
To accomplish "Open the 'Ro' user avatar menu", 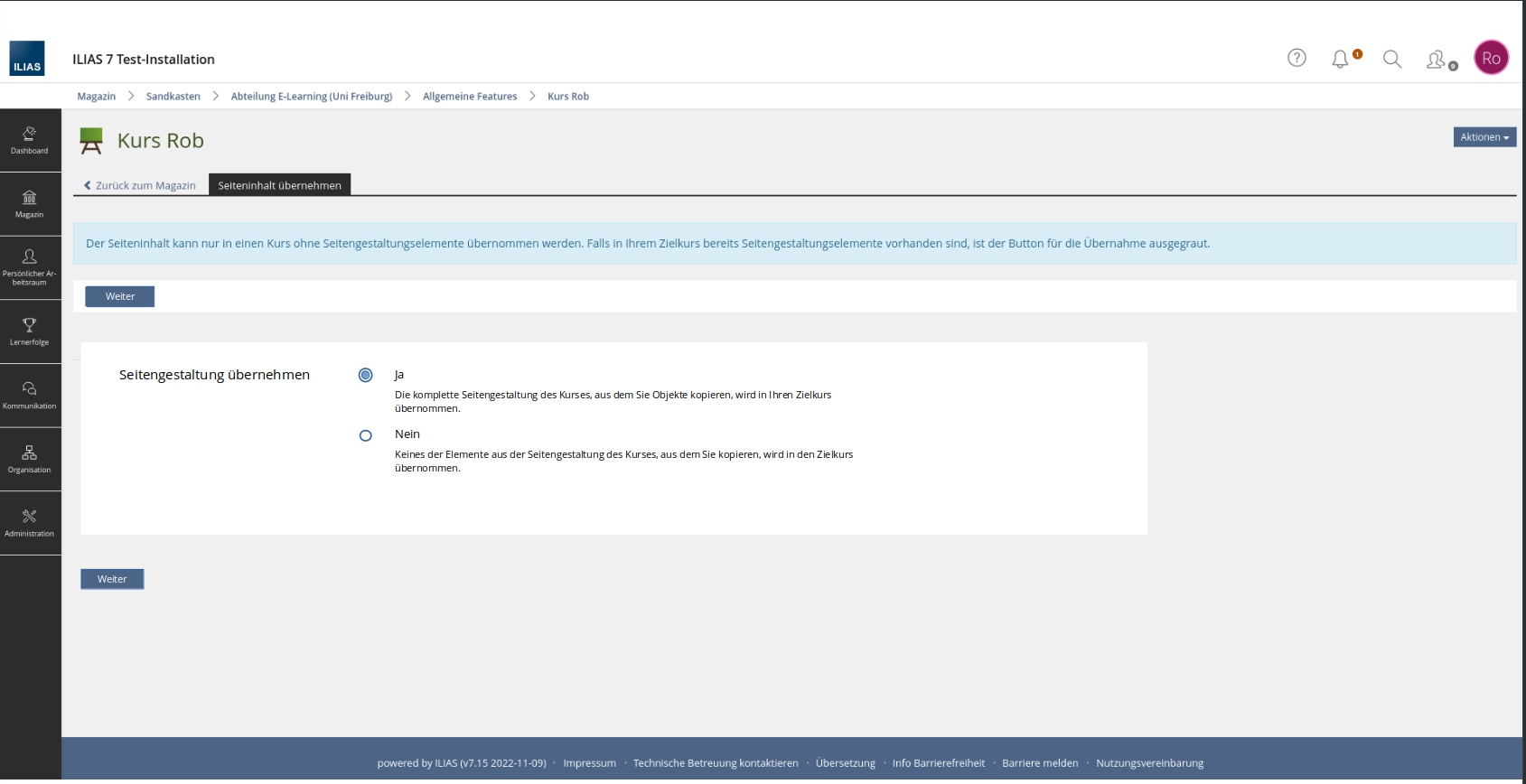I will click(1491, 59).
